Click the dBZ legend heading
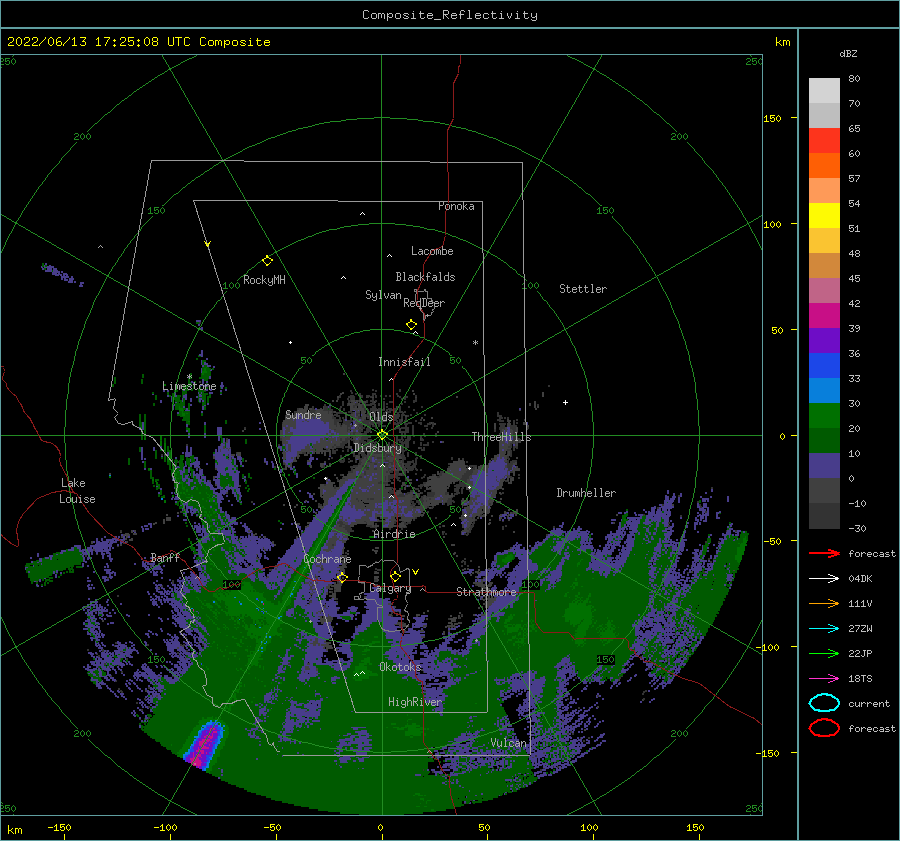Image resolution: width=900 pixels, height=841 pixels. [848, 53]
